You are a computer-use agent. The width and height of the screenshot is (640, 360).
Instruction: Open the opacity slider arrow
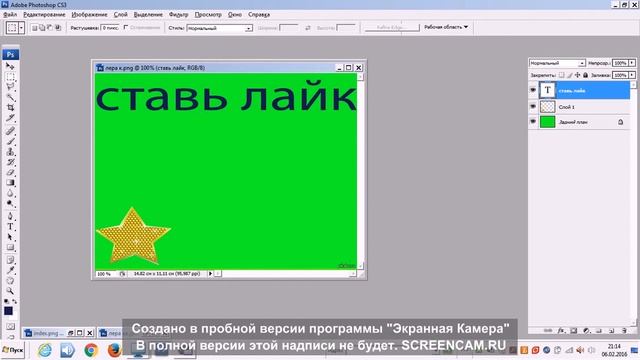632,63
